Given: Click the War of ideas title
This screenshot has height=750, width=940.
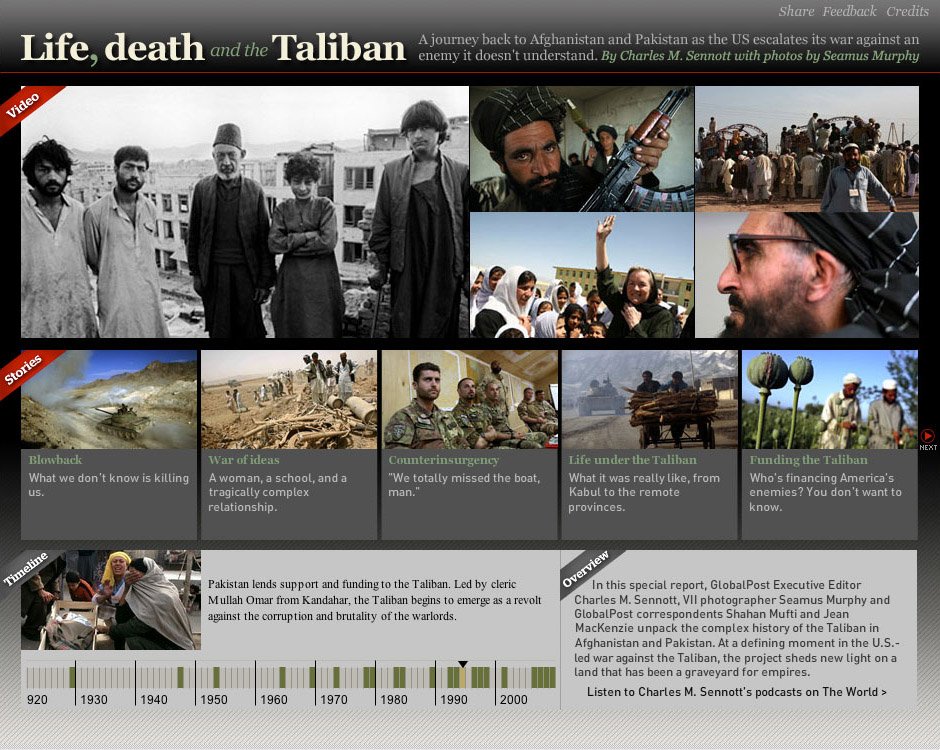Looking at the screenshot, I should (x=244, y=460).
